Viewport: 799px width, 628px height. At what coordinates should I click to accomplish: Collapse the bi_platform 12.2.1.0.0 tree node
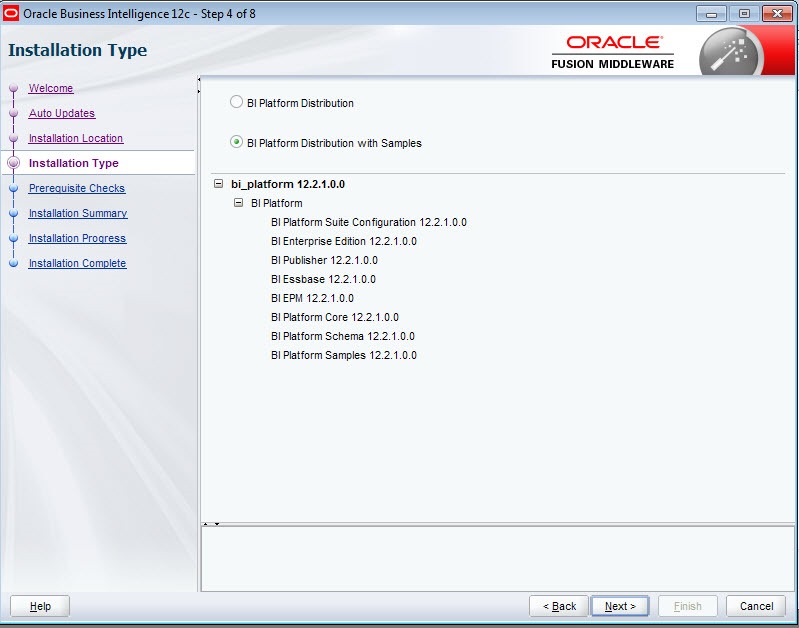click(219, 184)
